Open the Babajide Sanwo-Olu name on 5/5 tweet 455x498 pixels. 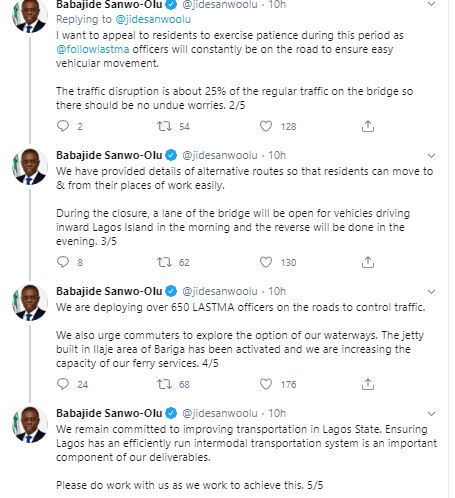109,413
